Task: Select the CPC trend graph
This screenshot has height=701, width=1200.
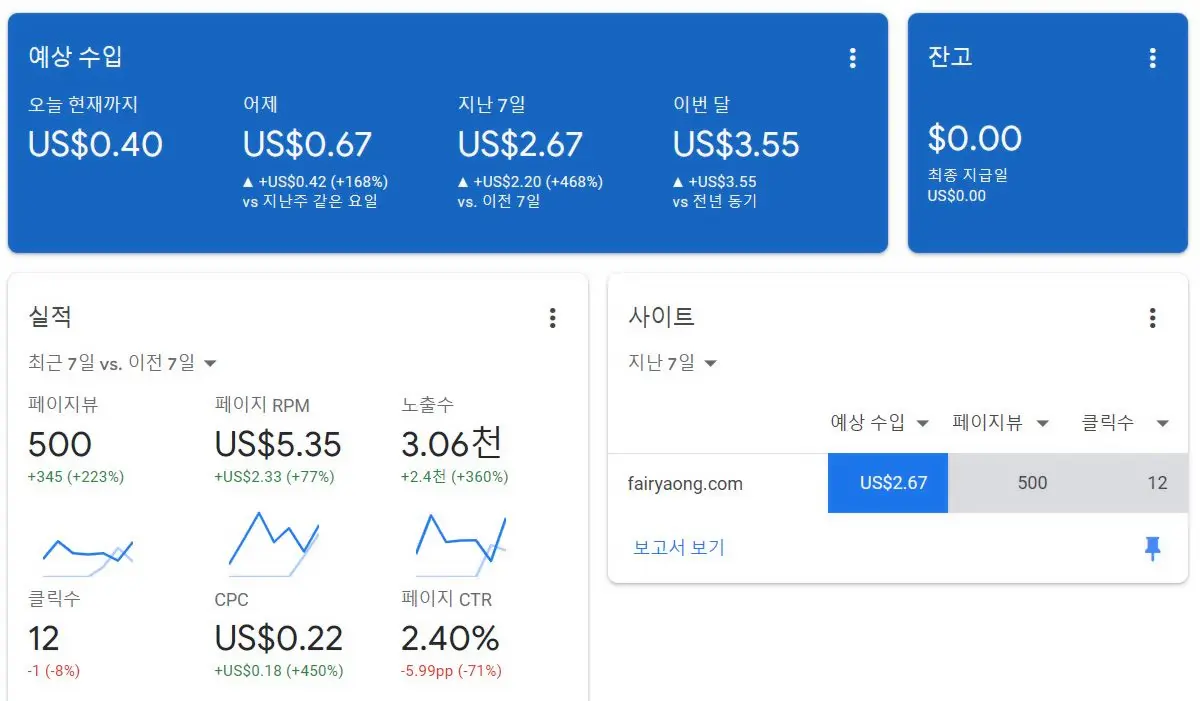Action: pyautogui.click(x=273, y=545)
